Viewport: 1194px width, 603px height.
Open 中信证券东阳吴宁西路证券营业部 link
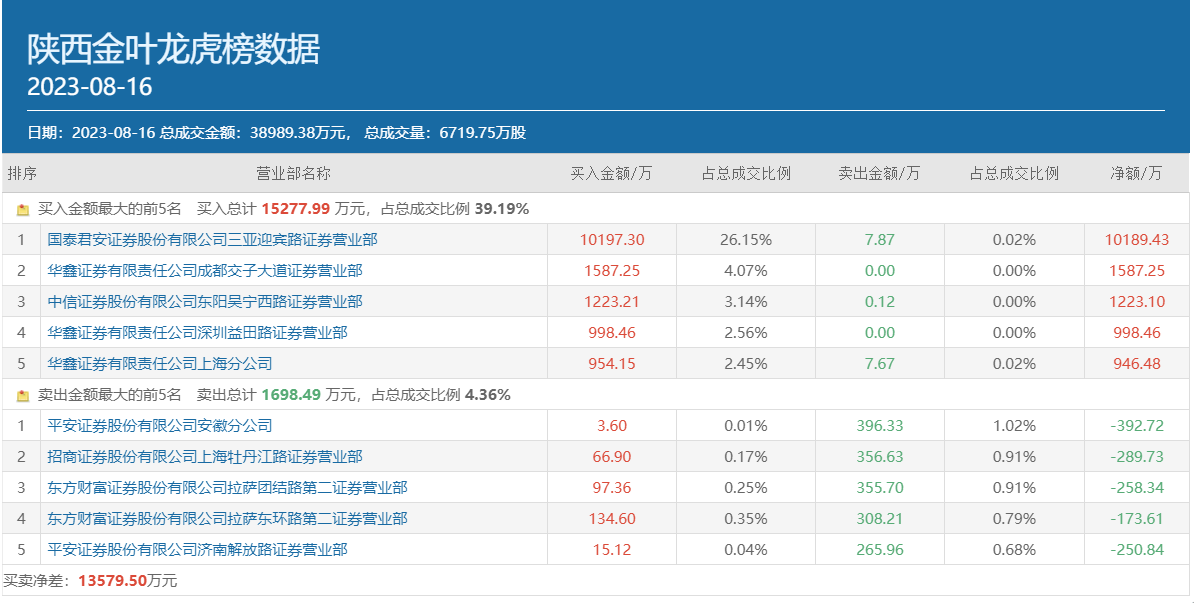point(205,302)
